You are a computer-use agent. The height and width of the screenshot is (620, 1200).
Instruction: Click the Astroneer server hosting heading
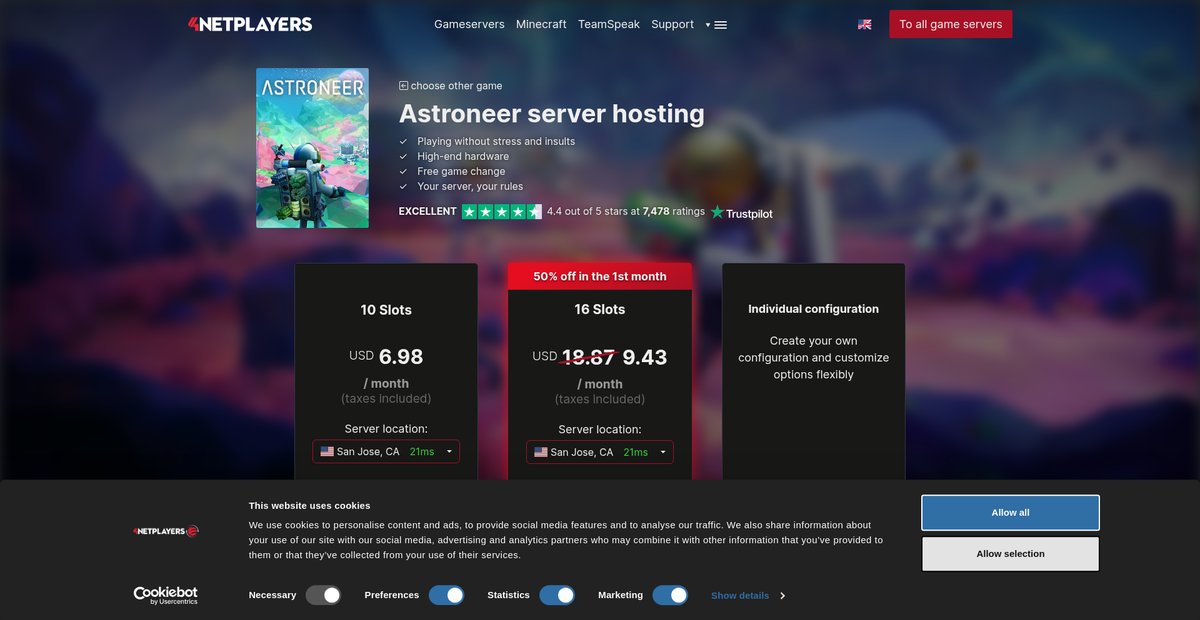pyautogui.click(x=552, y=114)
